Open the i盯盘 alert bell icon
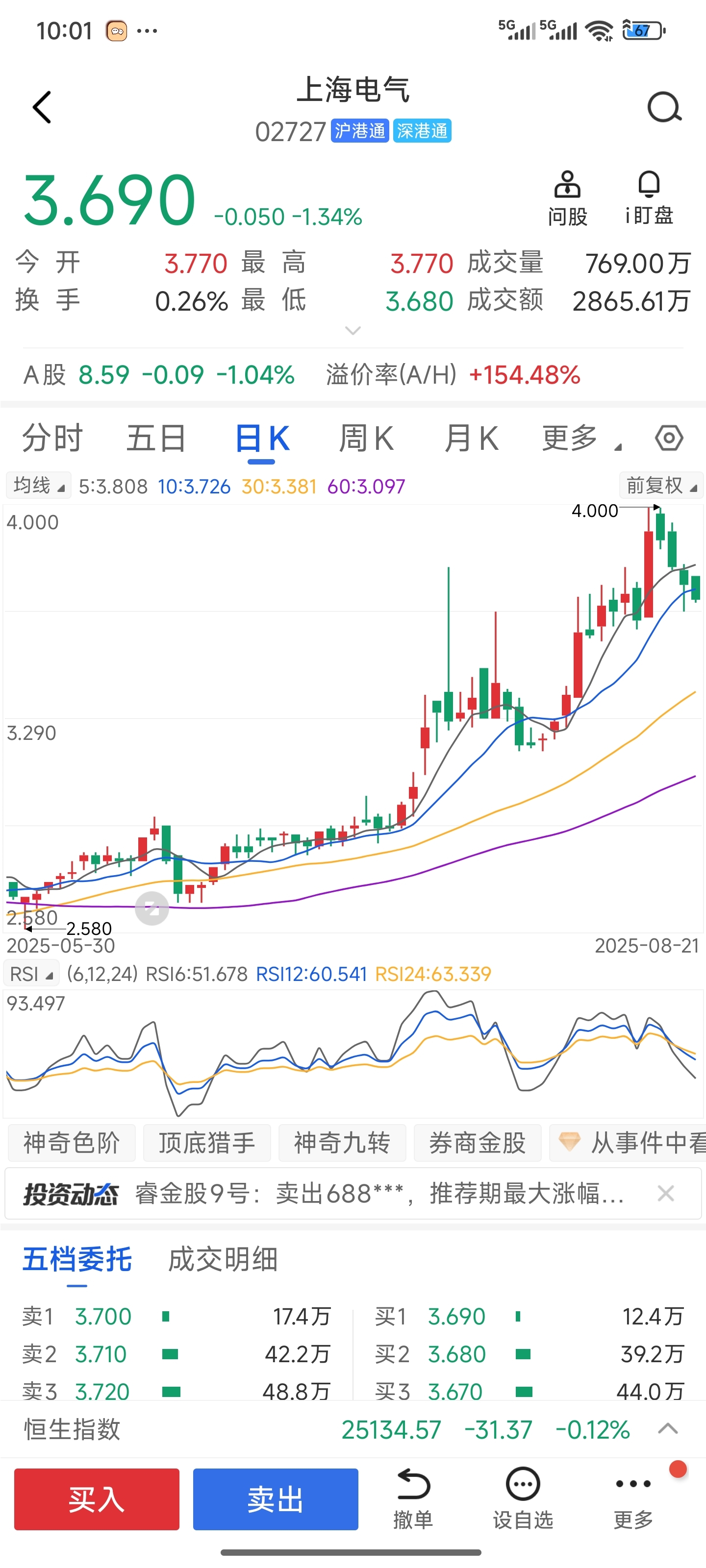 649,198
